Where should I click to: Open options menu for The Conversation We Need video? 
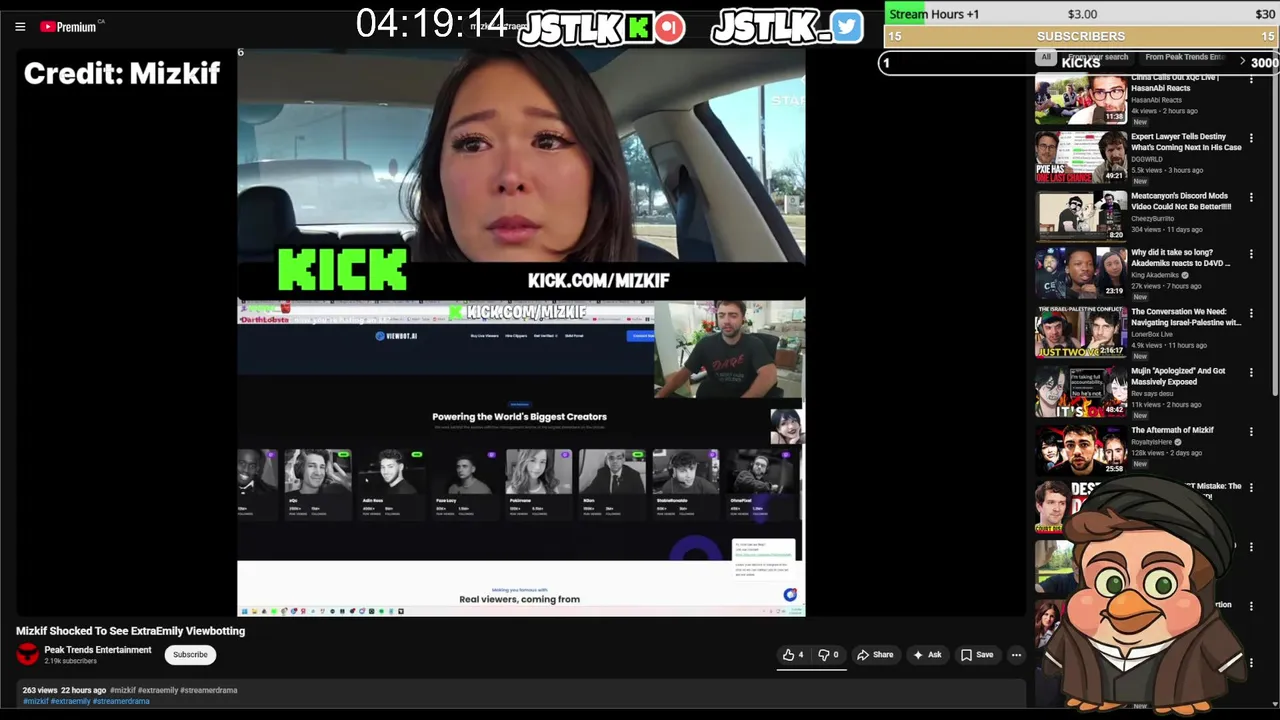pos(1250,314)
